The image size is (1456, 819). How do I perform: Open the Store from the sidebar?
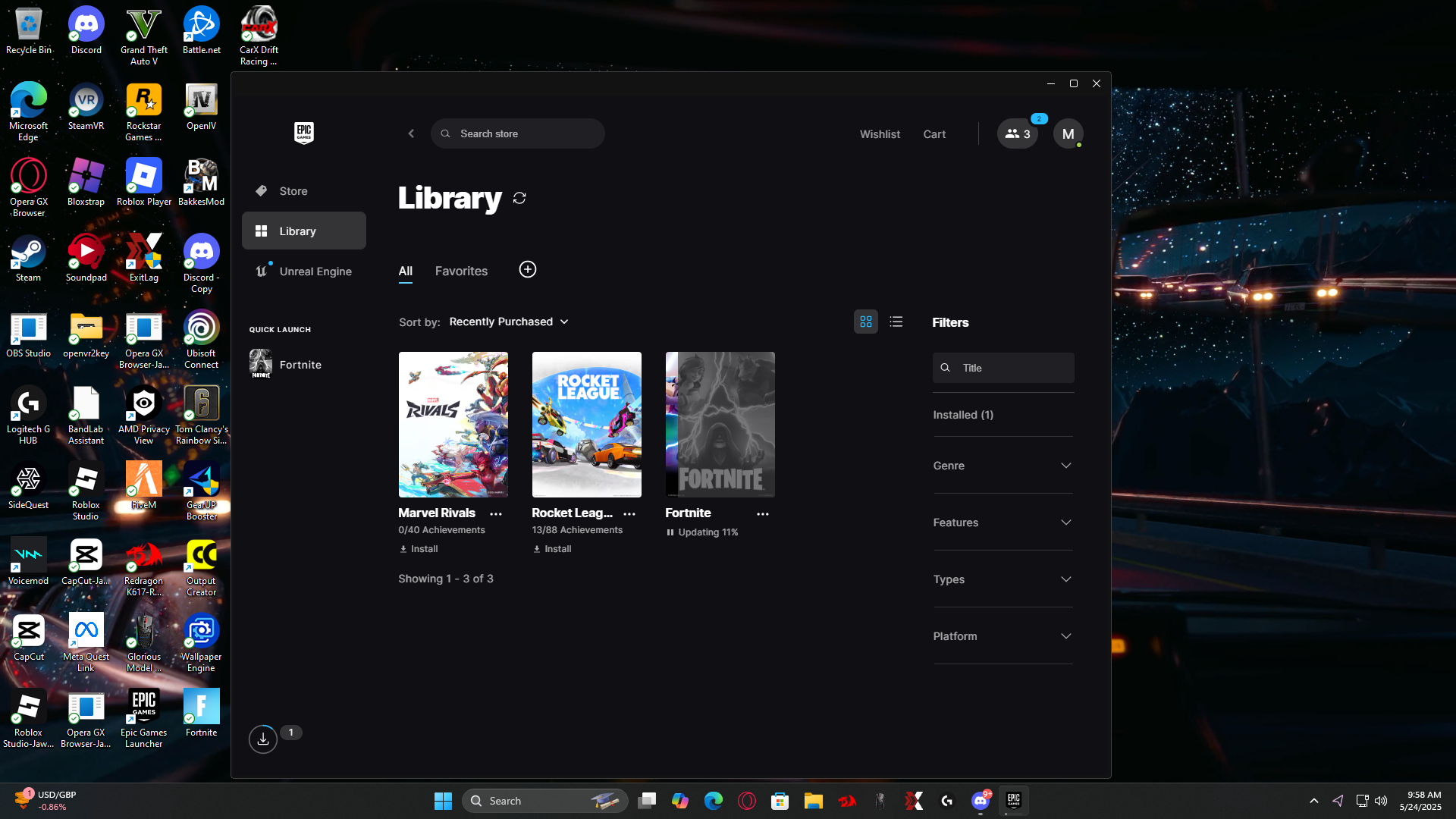click(x=293, y=191)
